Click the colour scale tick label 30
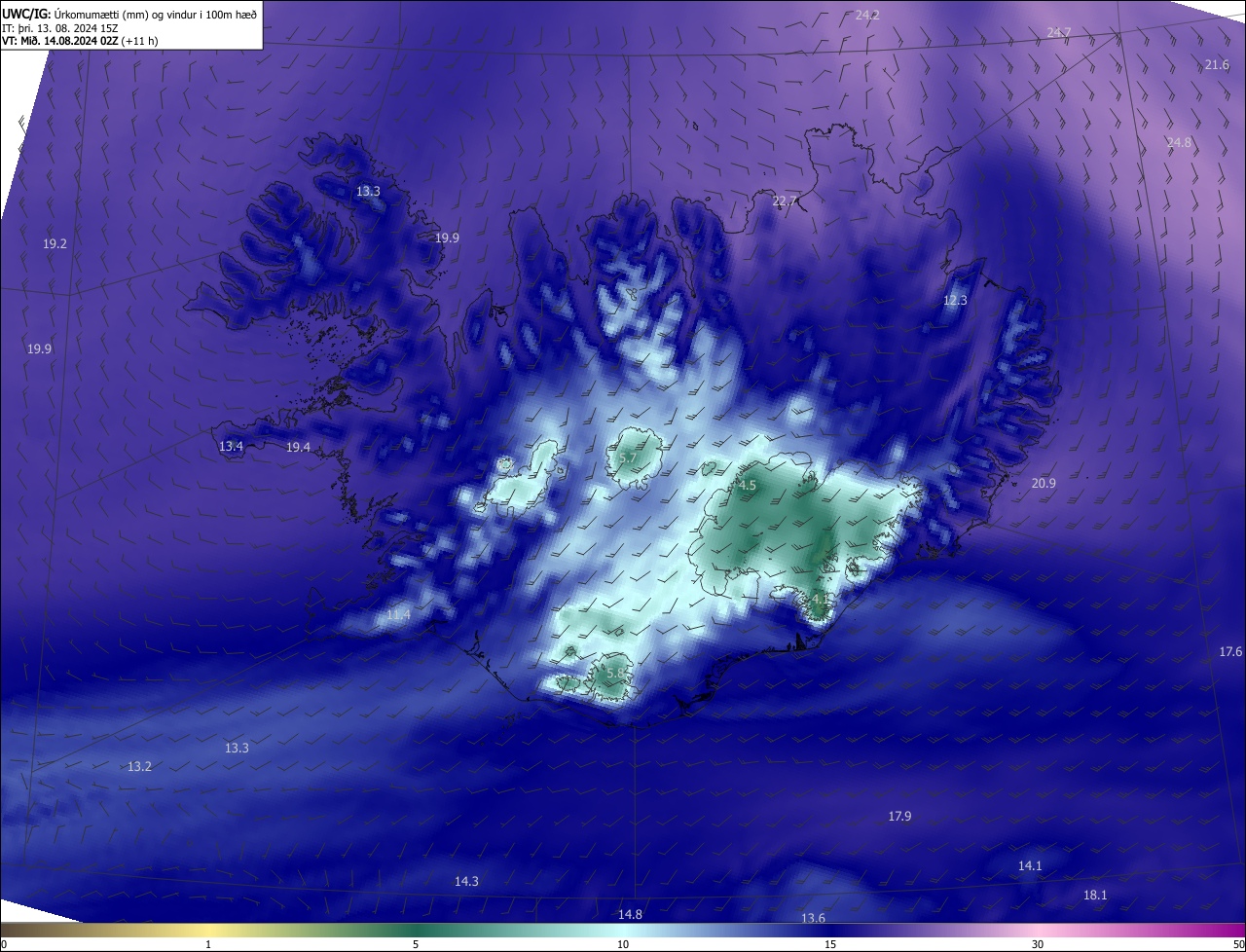 pos(1038,944)
